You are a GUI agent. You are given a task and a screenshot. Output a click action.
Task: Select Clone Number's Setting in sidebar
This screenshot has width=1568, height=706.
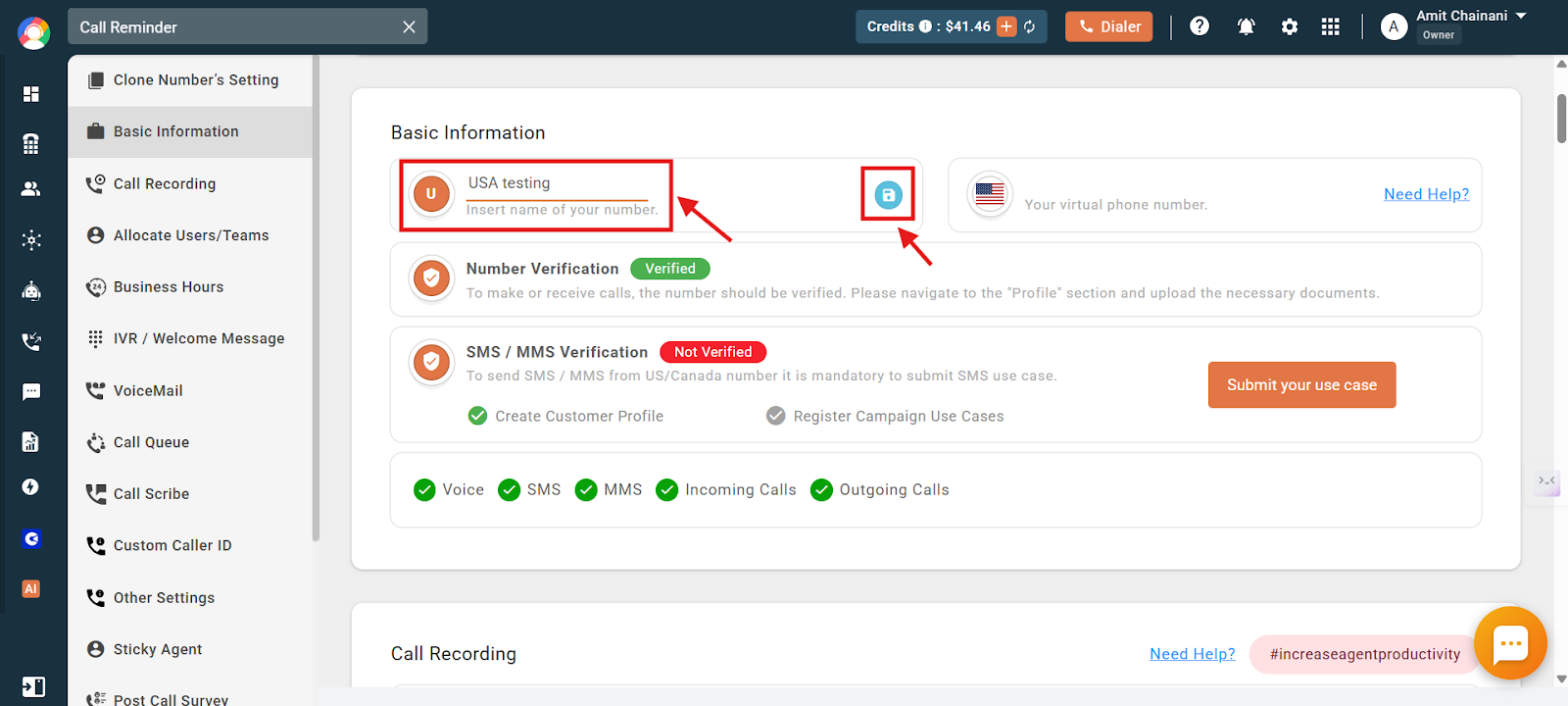(190, 80)
